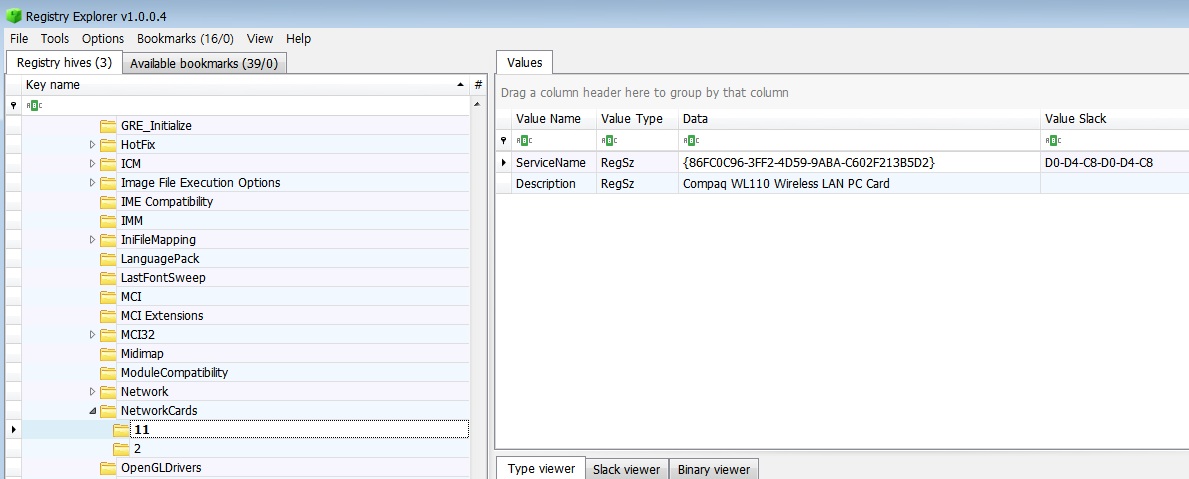Image resolution: width=1189 pixels, height=479 pixels.
Task: Select the IniFileMapping key
Action: [x=158, y=240]
